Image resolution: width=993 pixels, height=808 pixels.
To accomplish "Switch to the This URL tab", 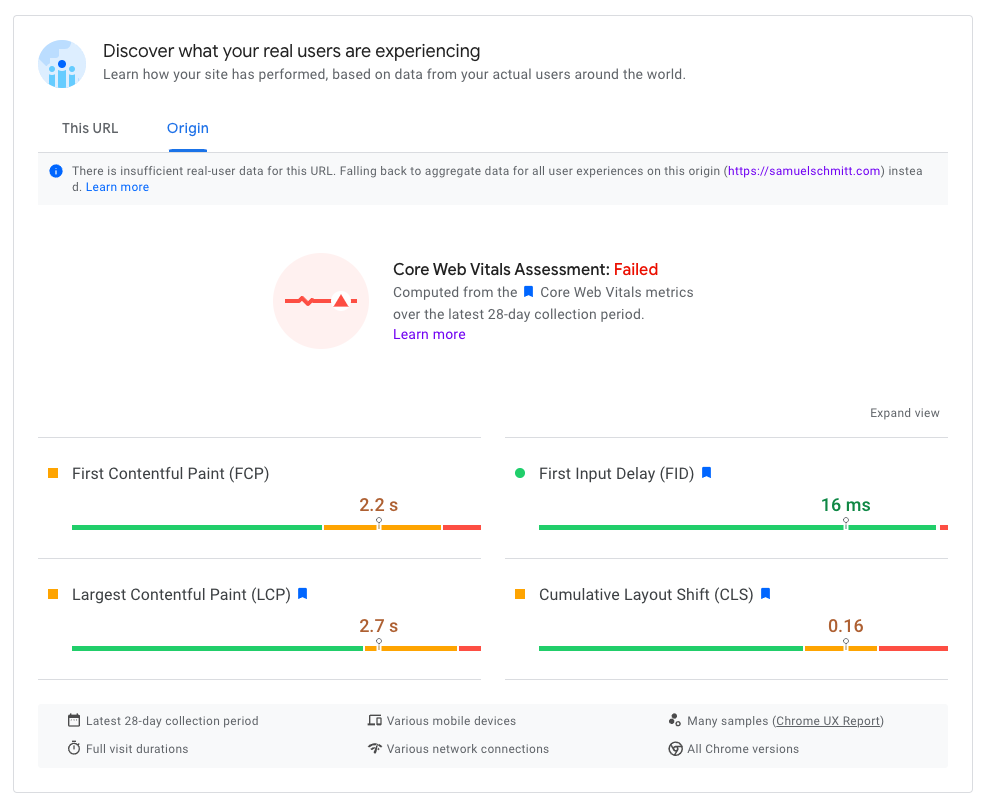I will point(90,129).
